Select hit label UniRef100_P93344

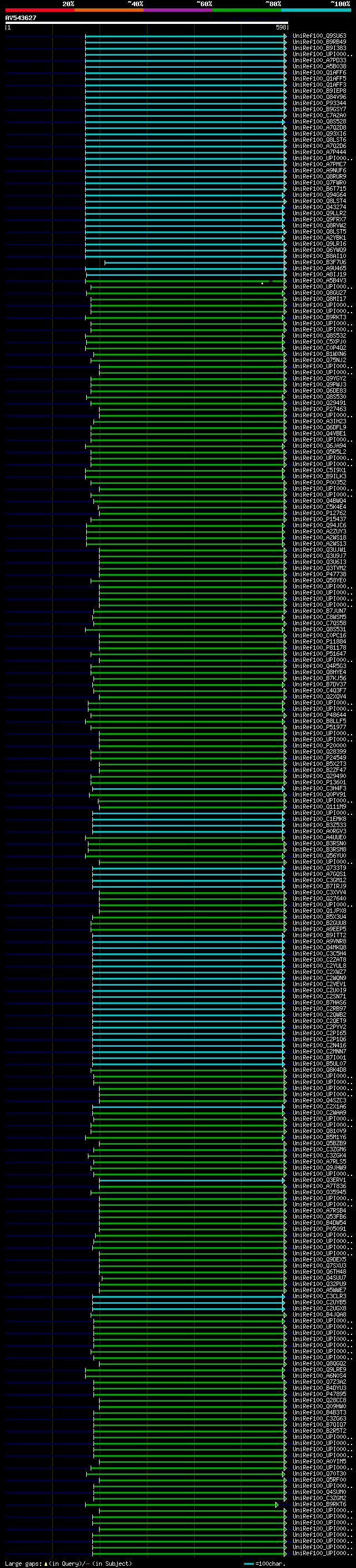319,103
